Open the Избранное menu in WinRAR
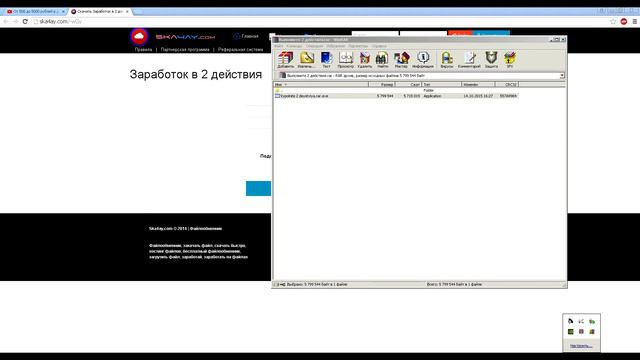This screenshot has width=640, height=360. click(x=336, y=46)
